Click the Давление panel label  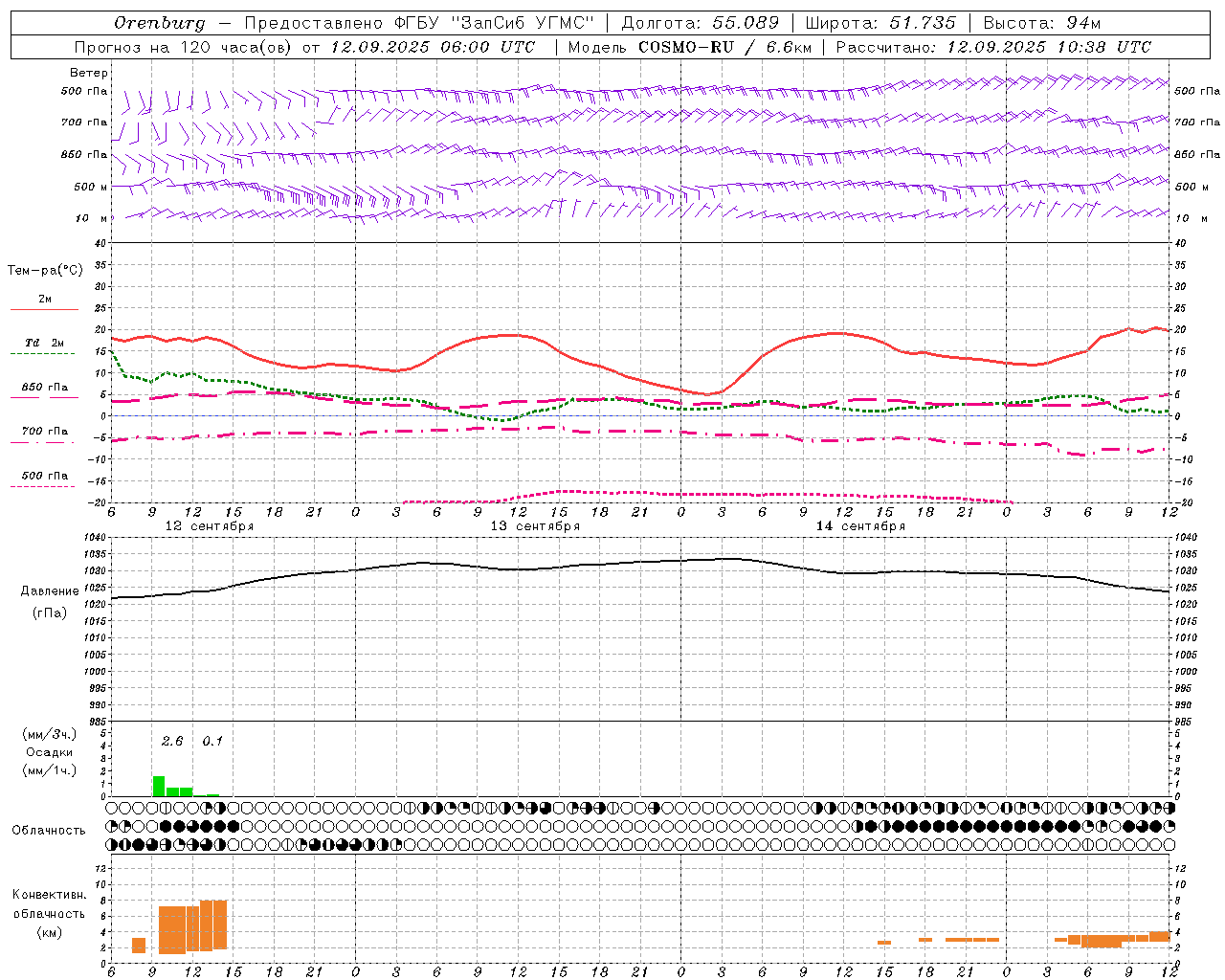[x=50, y=590]
